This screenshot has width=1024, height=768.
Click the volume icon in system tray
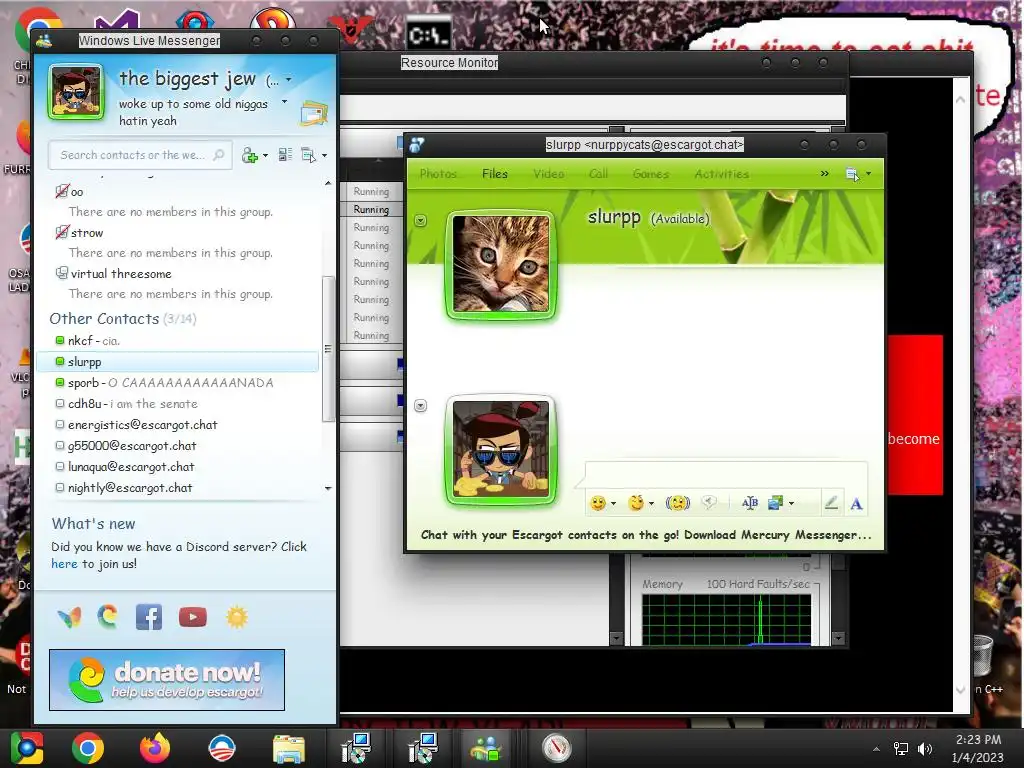[x=925, y=748]
